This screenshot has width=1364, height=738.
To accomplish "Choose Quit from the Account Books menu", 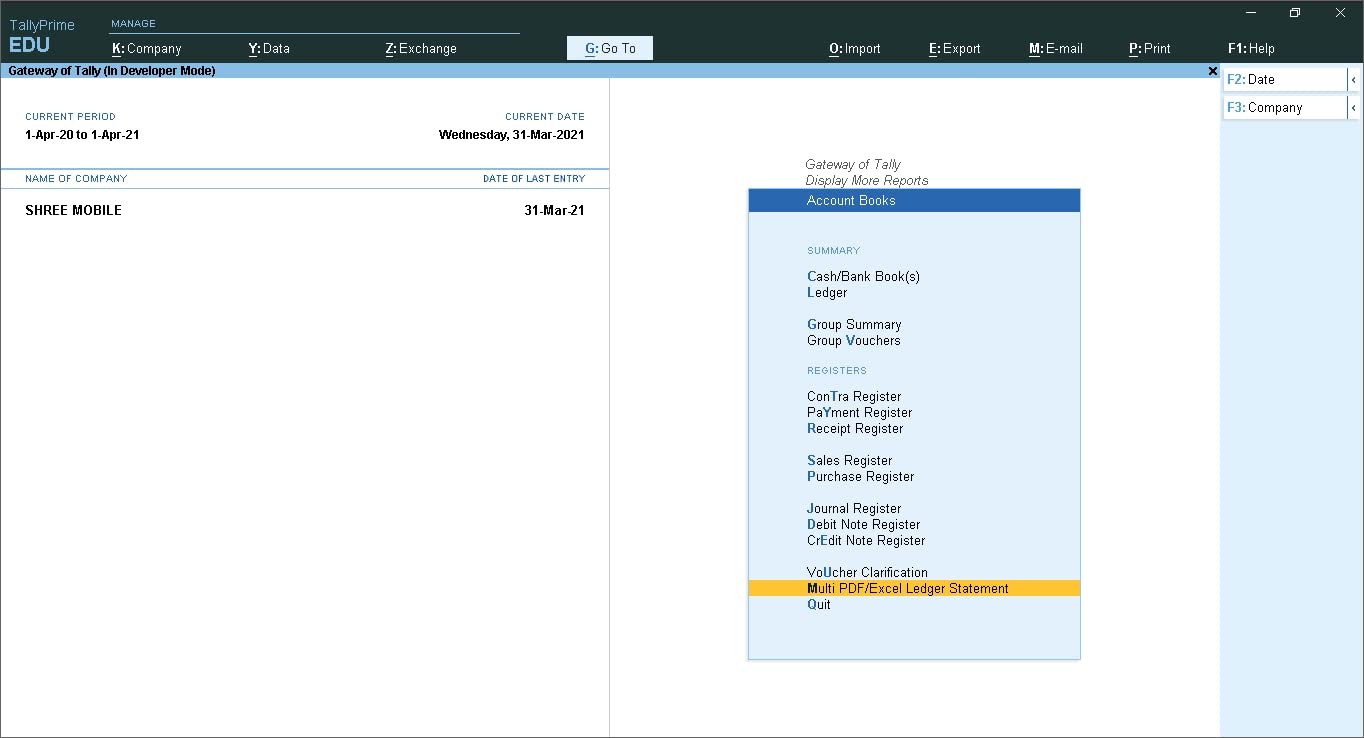I will click(x=819, y=604).
